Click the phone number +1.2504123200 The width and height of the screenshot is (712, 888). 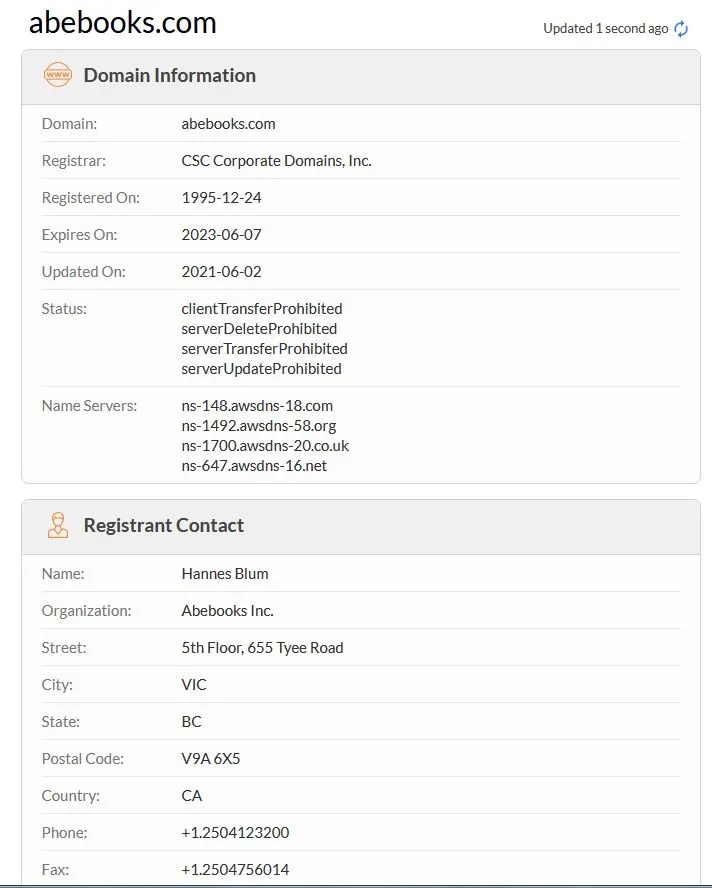click(235, 832)
